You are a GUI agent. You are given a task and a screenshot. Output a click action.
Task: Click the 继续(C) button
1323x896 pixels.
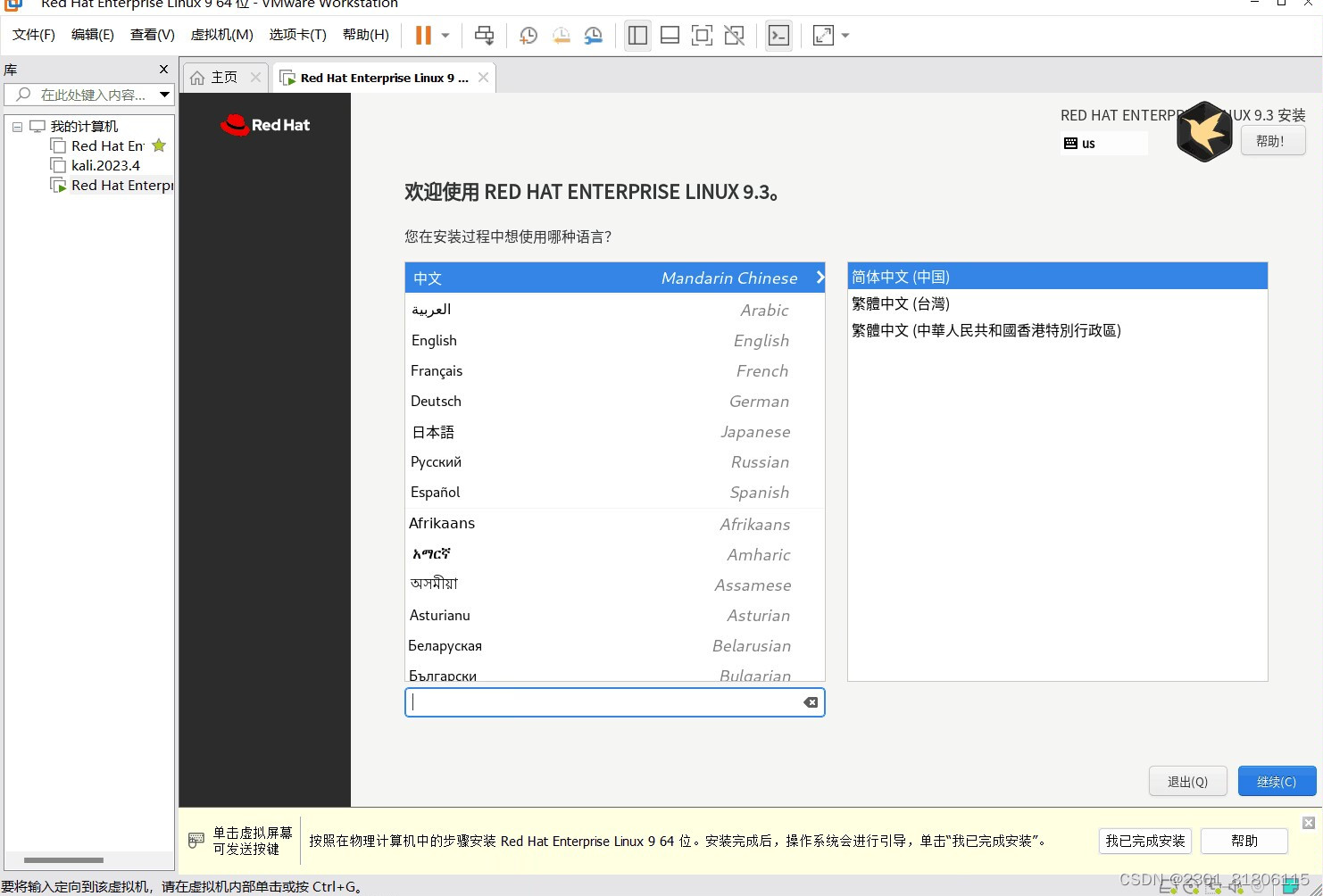pyautogui.click(x=1277, y=781)
